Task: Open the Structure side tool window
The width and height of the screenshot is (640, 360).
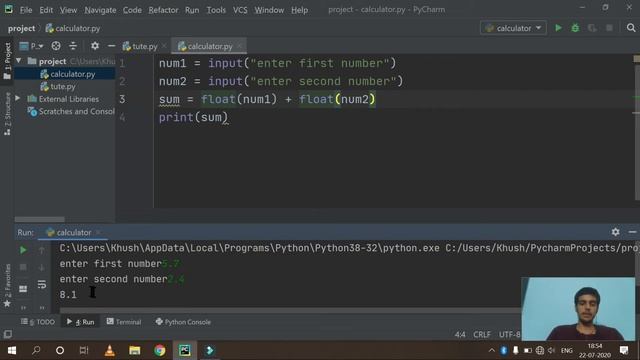Action: (7, 114)
